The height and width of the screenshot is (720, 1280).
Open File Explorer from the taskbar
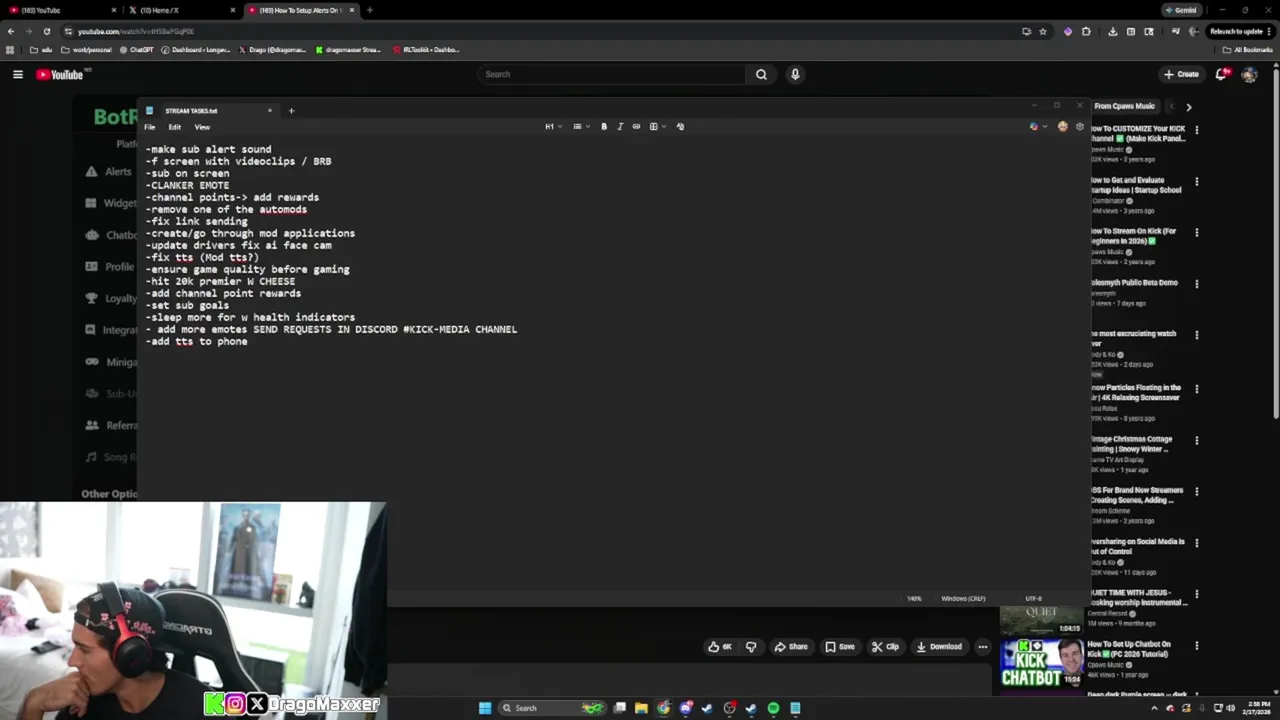(x=641, y=708)
